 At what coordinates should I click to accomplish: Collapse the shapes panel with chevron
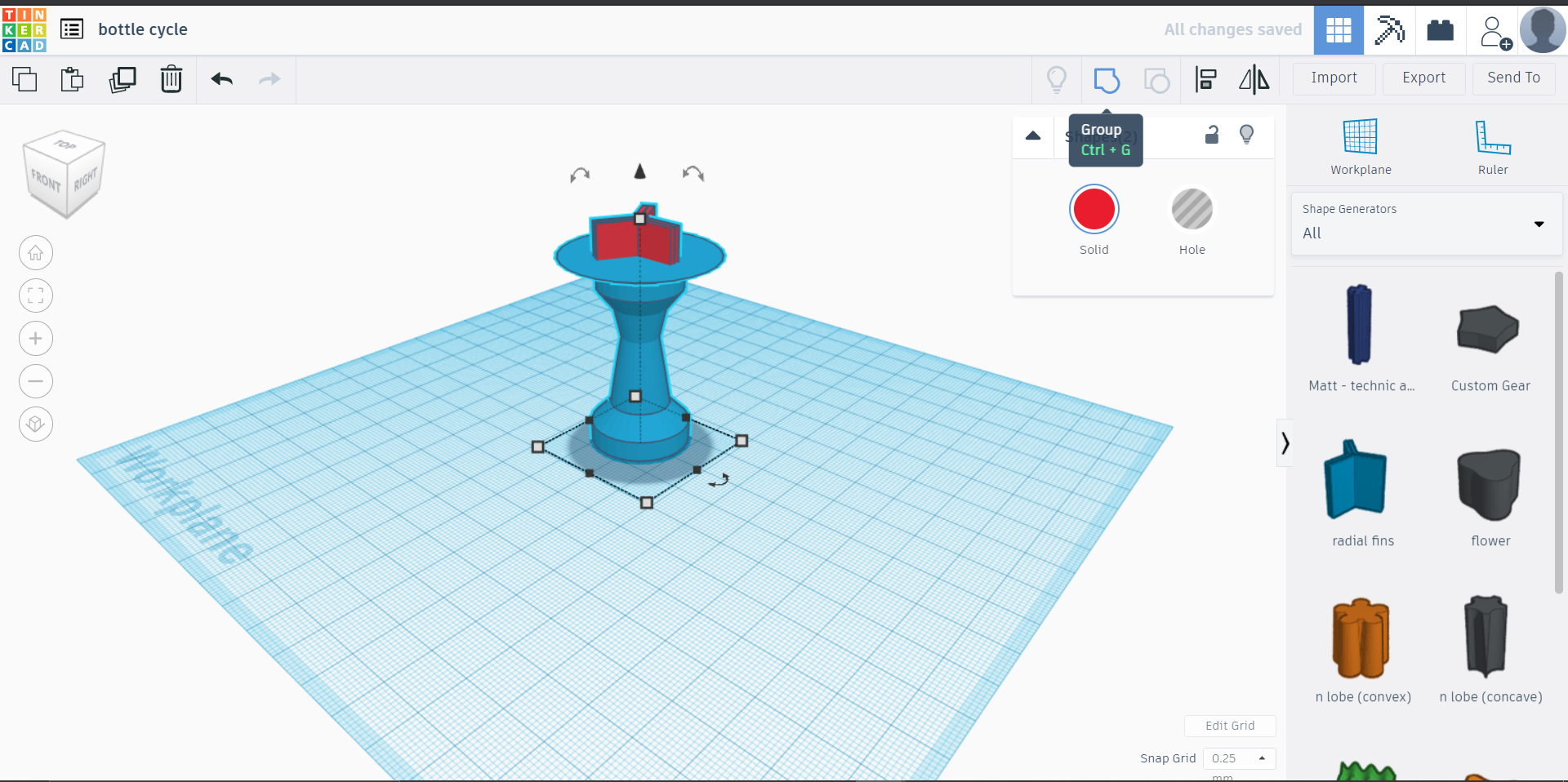click(x=1285, y=443)
